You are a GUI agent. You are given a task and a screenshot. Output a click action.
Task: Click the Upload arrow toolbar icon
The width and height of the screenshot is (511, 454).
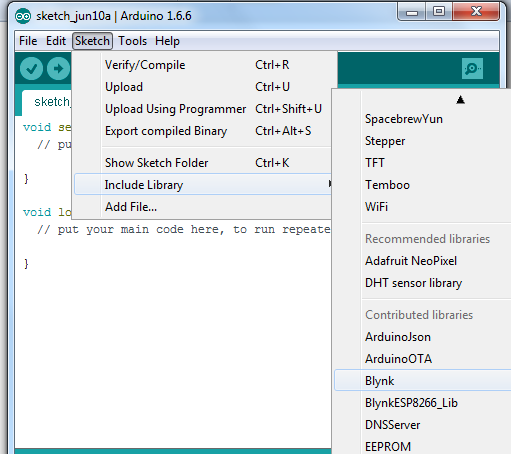pos(58,69)
